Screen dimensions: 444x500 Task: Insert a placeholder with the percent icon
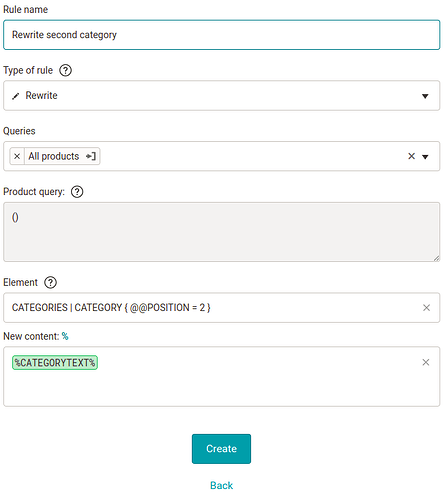(x=65, y=336)
